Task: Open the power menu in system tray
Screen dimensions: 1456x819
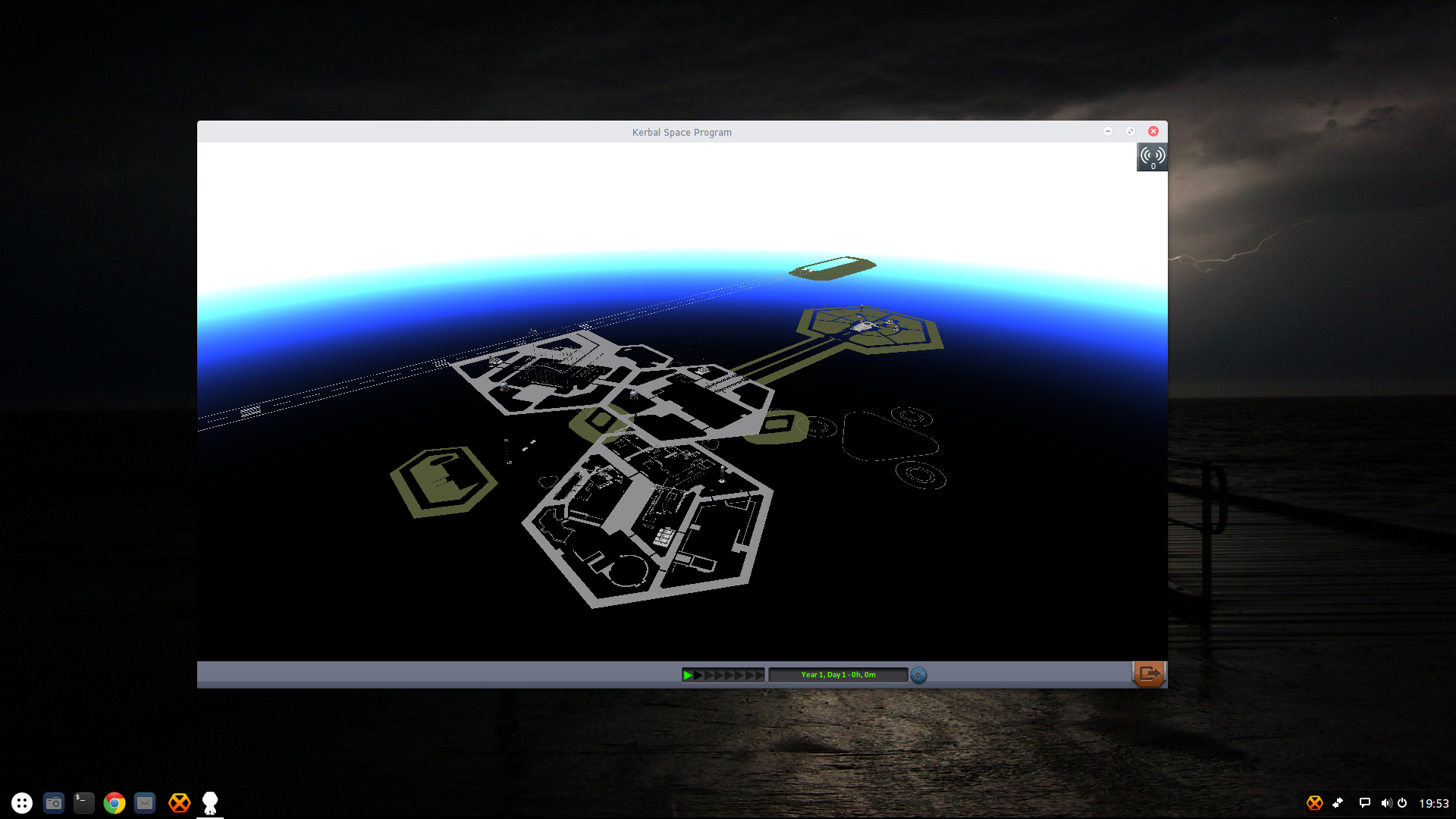Action: coord(1402,803)
